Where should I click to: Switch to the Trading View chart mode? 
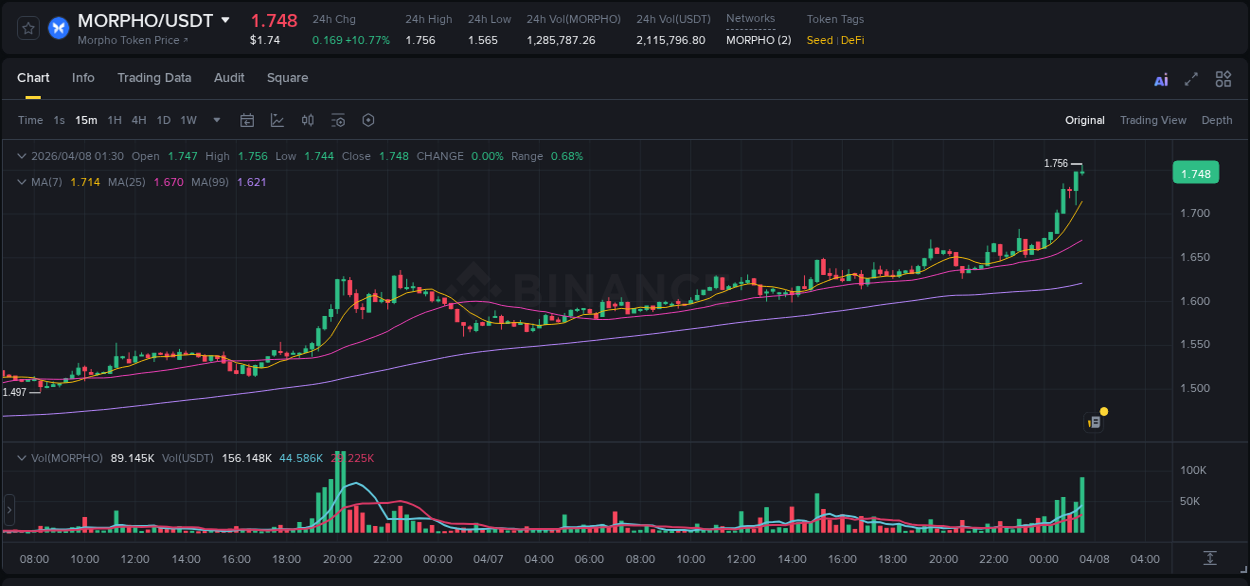coord(1153,120)
